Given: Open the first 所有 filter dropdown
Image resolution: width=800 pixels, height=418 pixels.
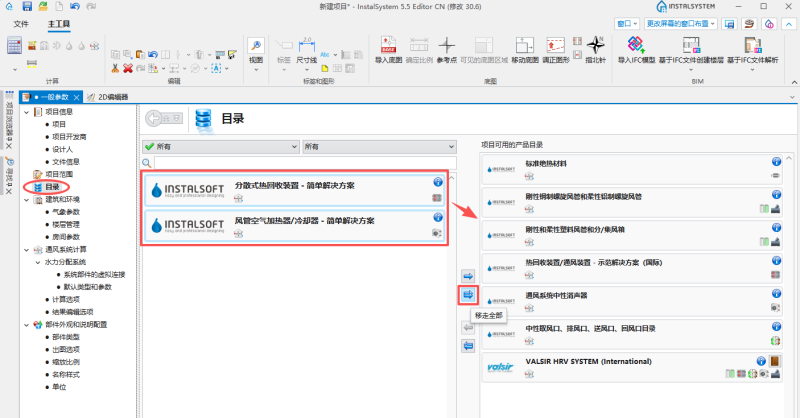Looking at the screenshot, I should [221, 146].
